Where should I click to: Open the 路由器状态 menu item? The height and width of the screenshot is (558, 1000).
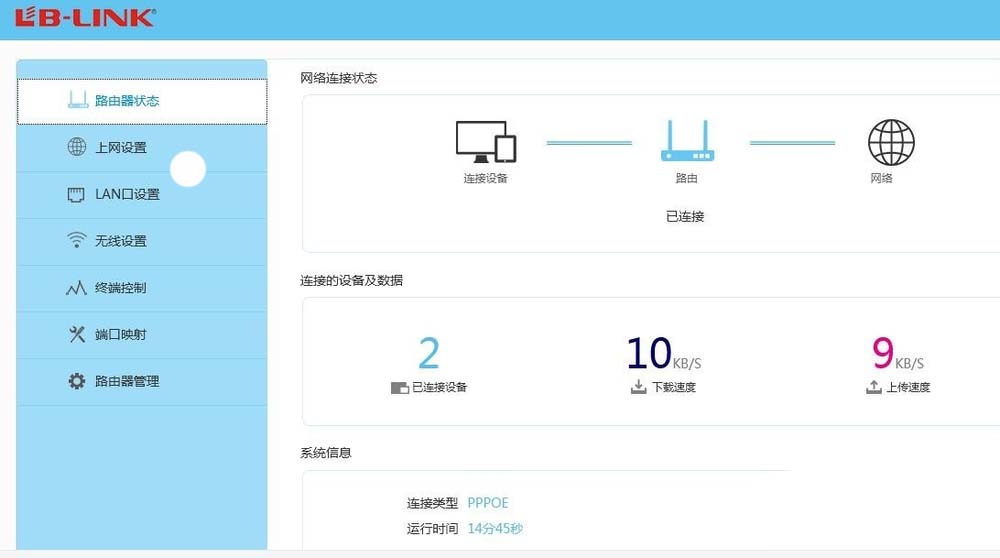coord(142,101)
